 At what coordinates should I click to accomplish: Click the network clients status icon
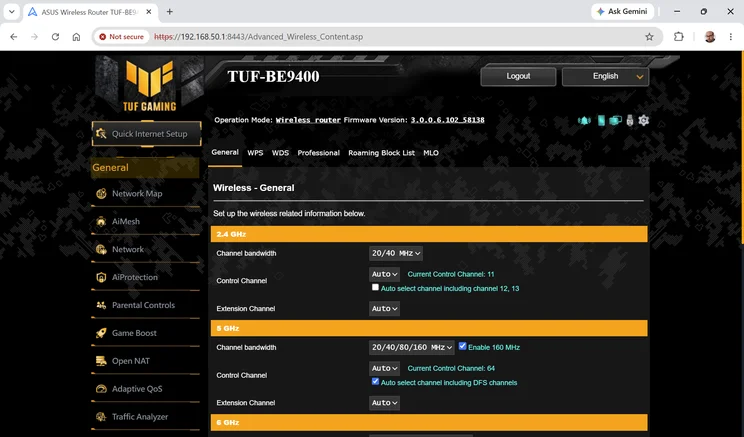coord(615,121)
